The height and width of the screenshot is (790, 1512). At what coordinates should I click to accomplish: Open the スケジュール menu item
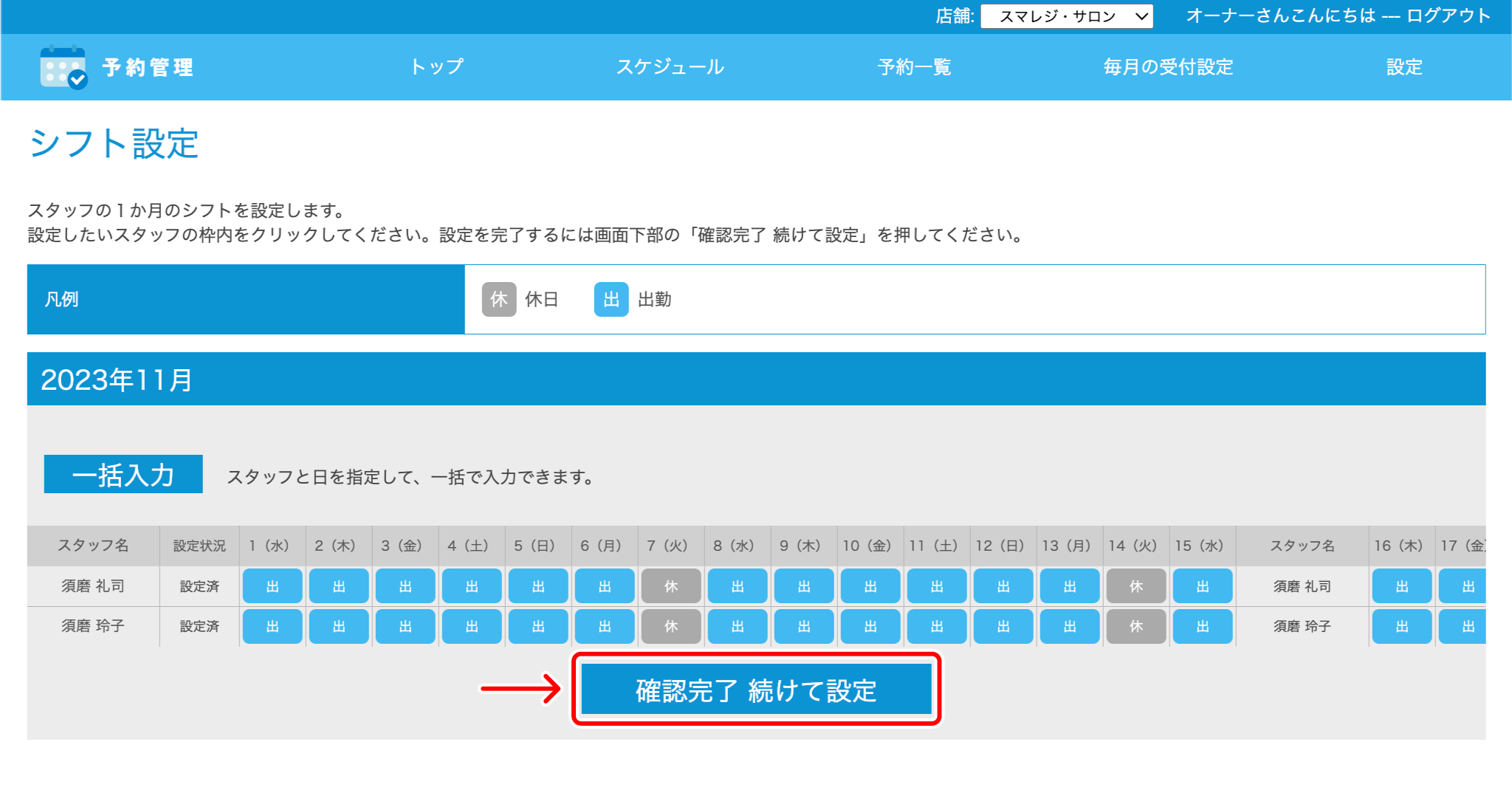pyautogui.click(x=670, y=67)
